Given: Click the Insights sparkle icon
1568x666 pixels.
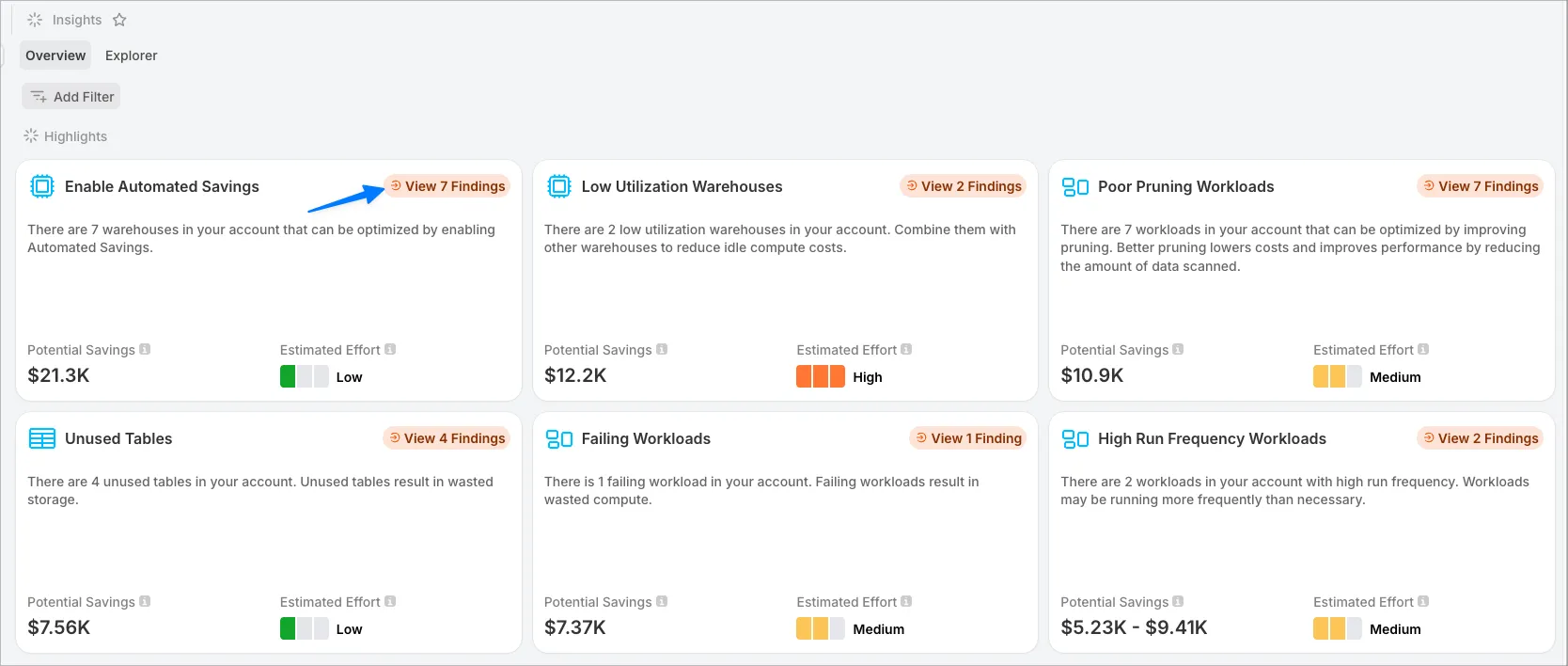Looking at the screenshot, I should [x=35, y=20].
